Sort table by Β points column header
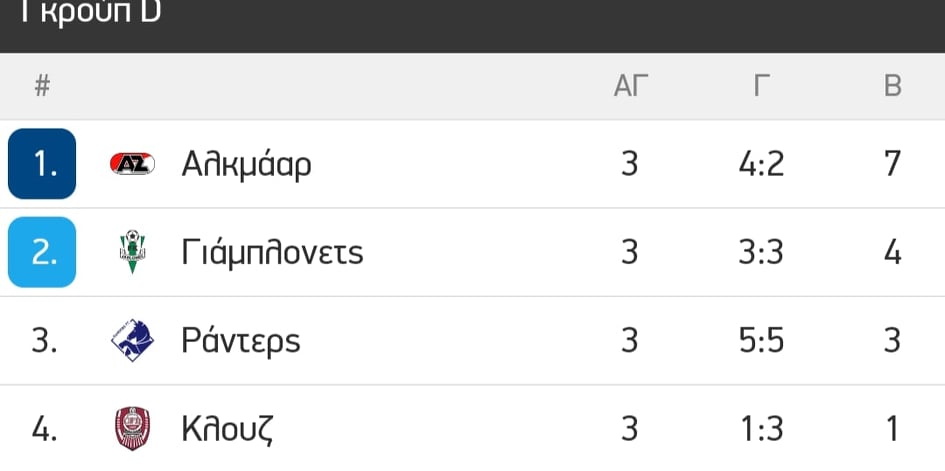The width and height of the screenshot is (945, 471). [x=893, y=86]
